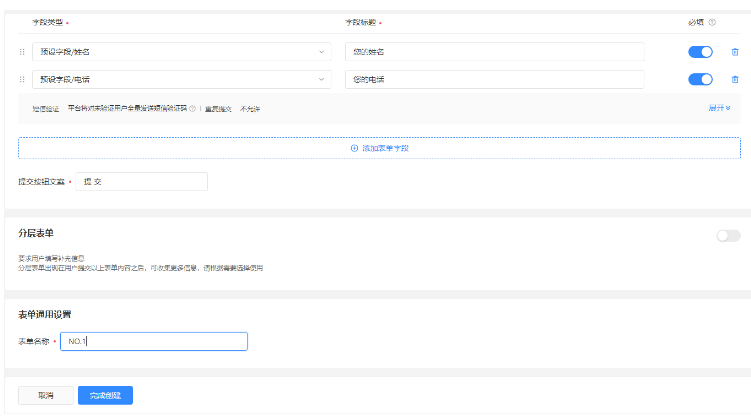Screen dimensions: 751x418
Task: Open the 预设字段/电话 field type dropdown
Action: point(181,80)
